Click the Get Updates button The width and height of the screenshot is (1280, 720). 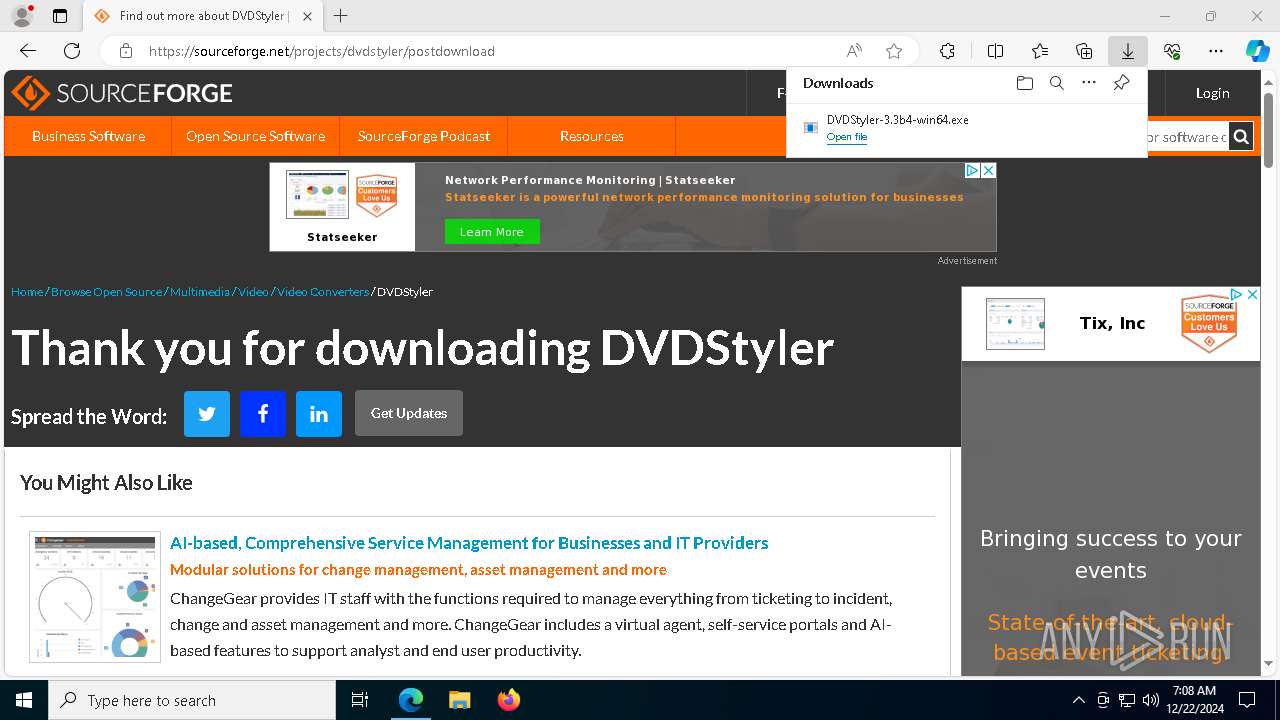pyautogui.click(x=409, y=413)
